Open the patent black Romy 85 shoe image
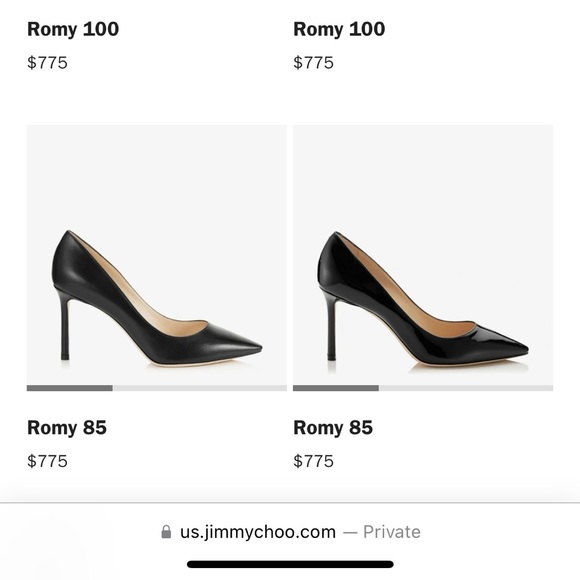The width and height of the screenshot is (580, 580). tap(423, 255)
